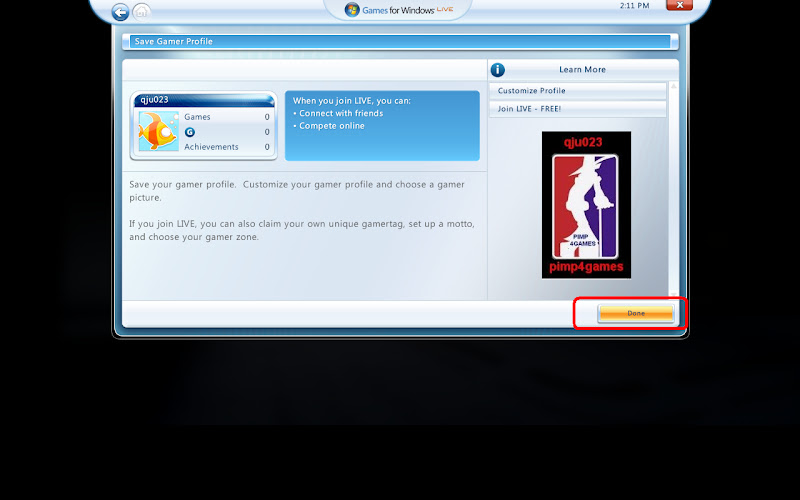Click the Learn More header
This screenshot has width=800, height=500.
point(582,69)
